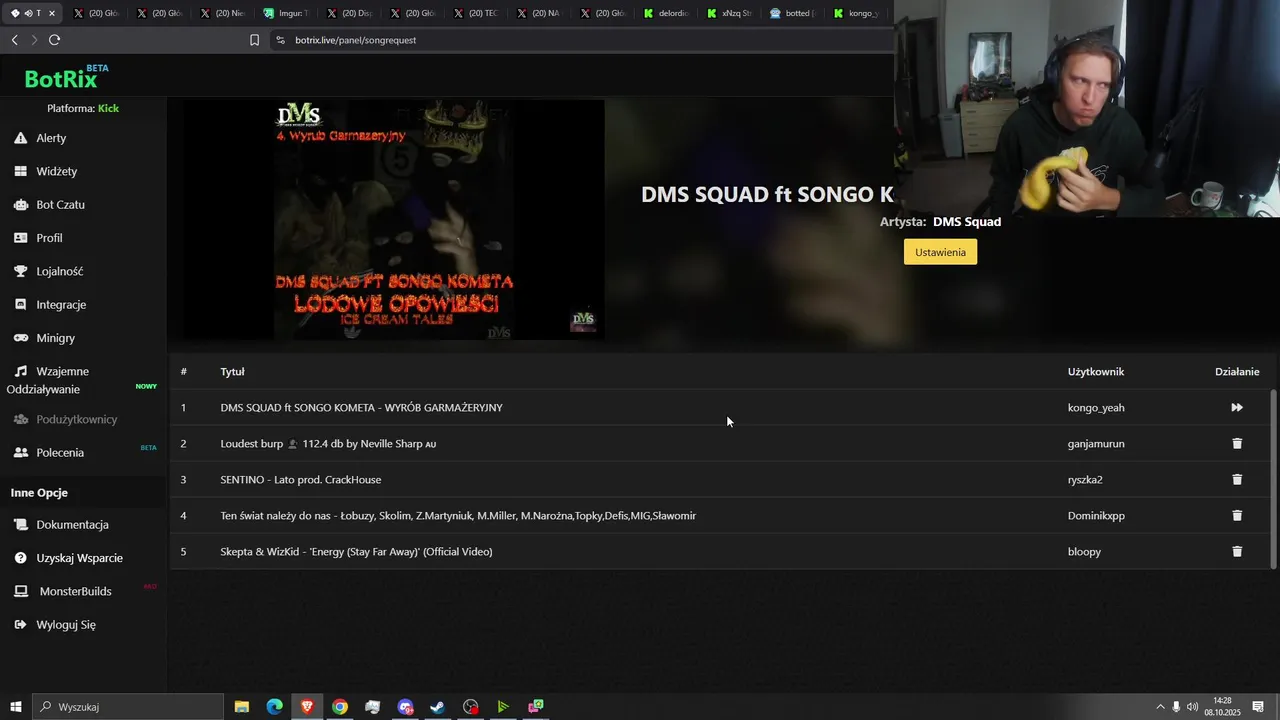Screen dimensions: 1280x720
Task: Skip the current song with fast-forward icon
Action: point(1237,408)
